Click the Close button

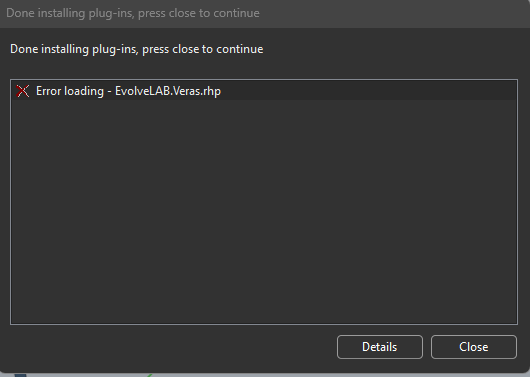(474, 347)
